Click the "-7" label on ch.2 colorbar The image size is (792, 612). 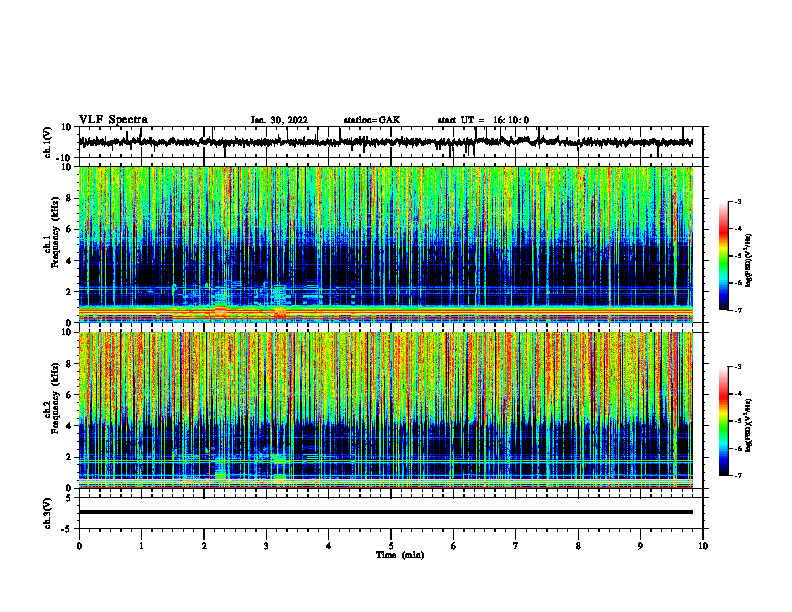[x=738, y=476]
